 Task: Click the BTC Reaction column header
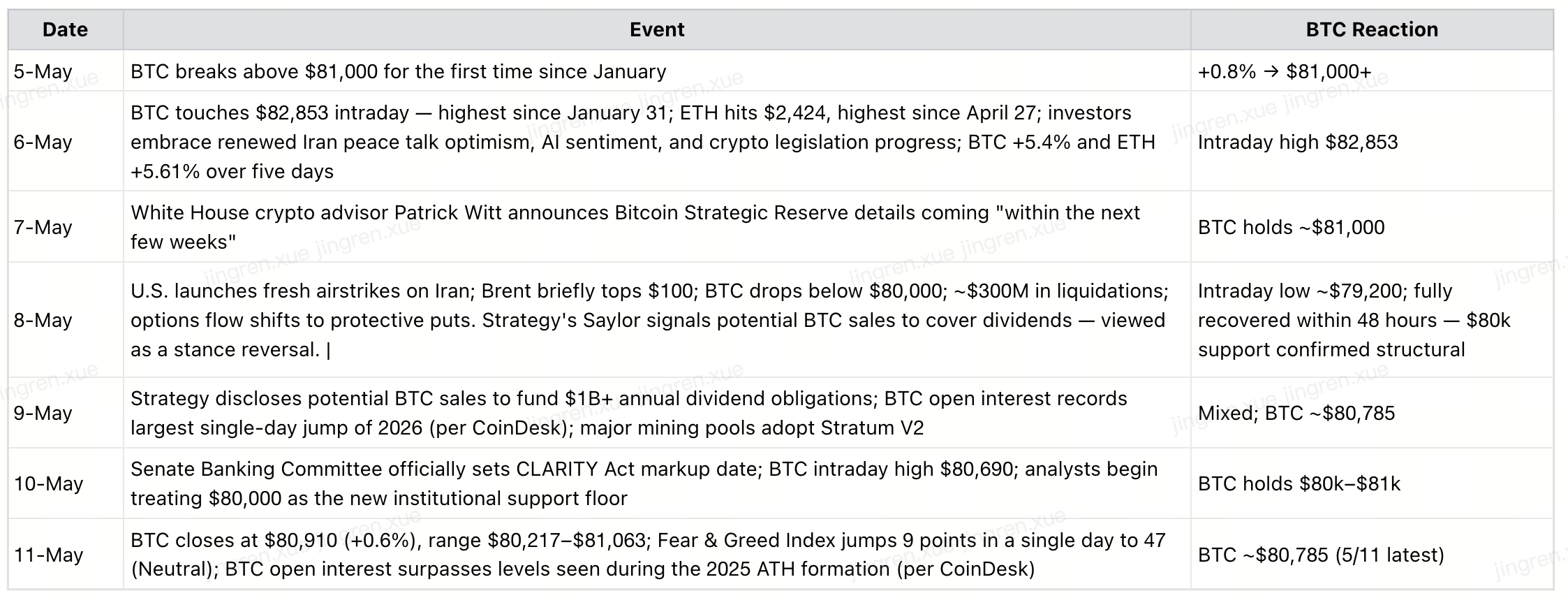[1372, 29]
